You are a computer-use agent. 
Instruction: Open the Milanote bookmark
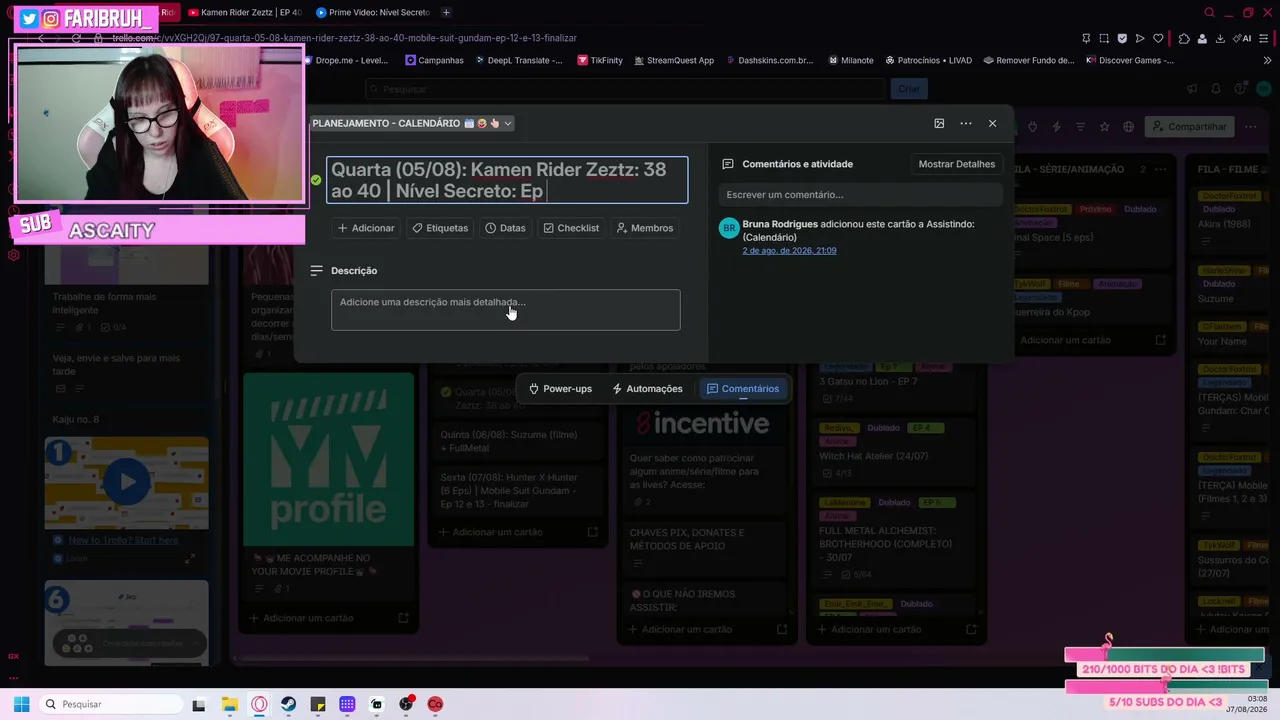(x=851, y=60)
